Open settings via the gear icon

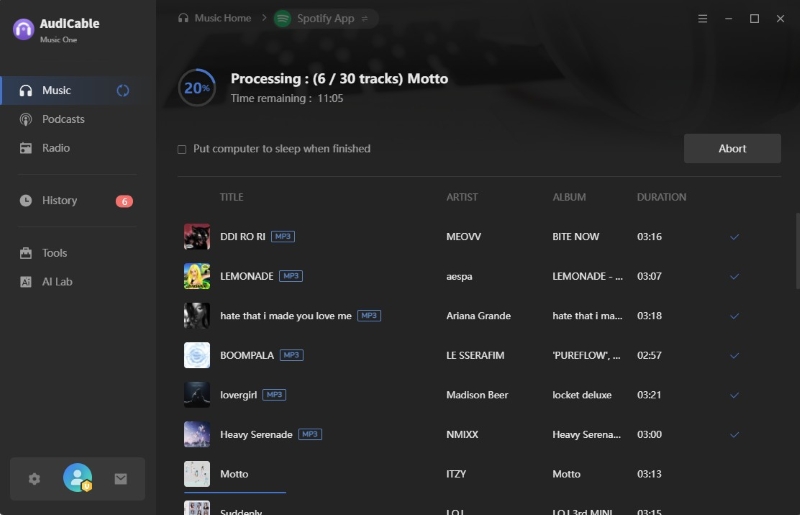click(x=34, y=479)
